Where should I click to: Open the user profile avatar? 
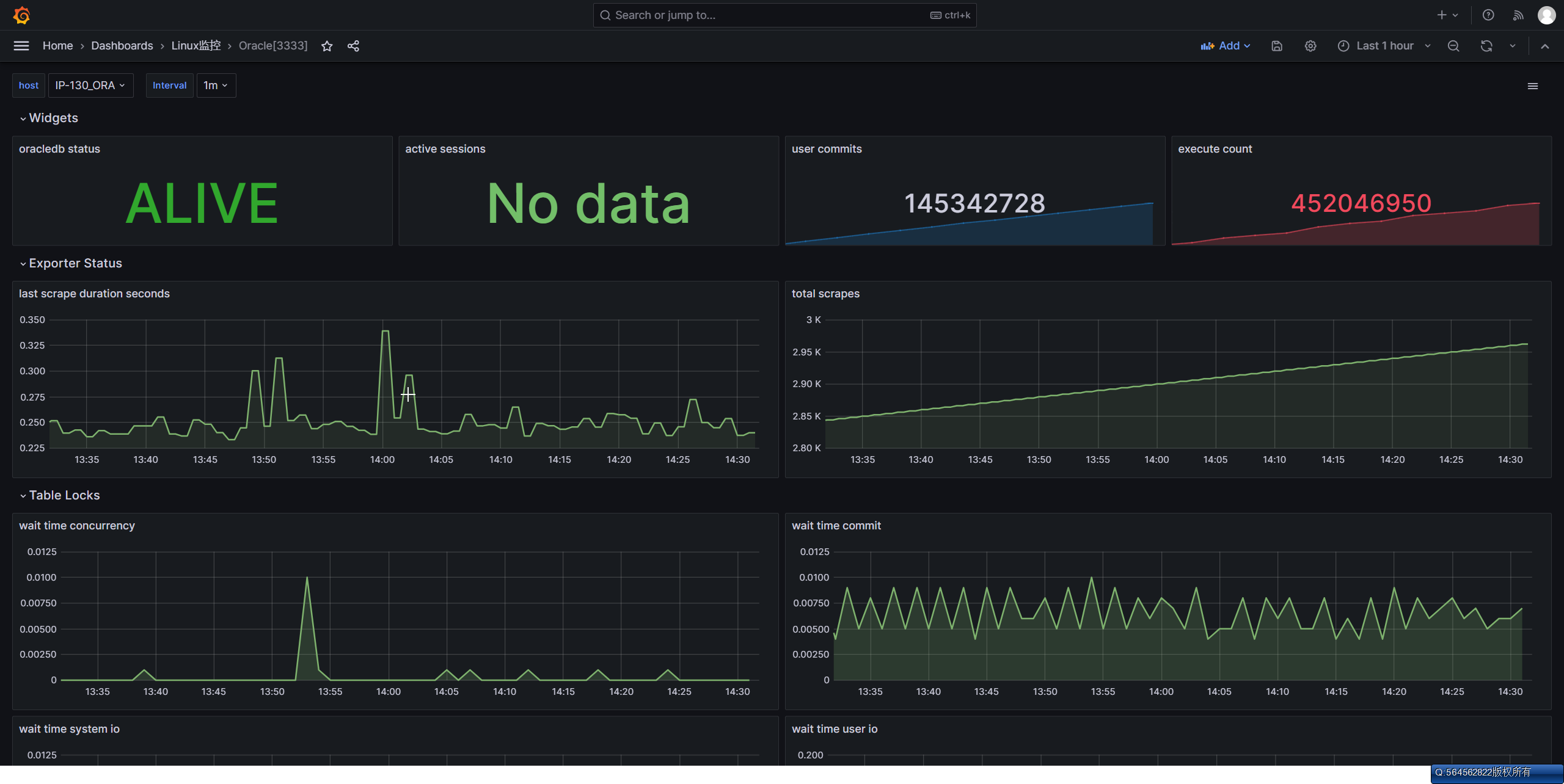coord(1546,15)
